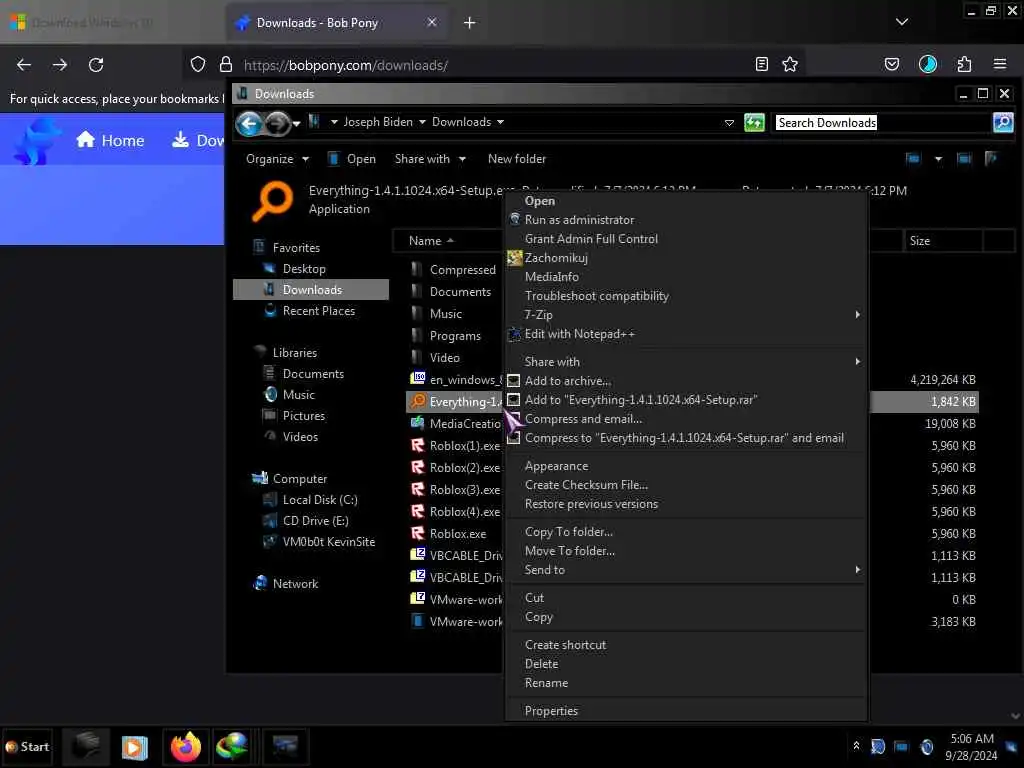
Task: Choose Properties in the context menu
Action: [551, 711]
